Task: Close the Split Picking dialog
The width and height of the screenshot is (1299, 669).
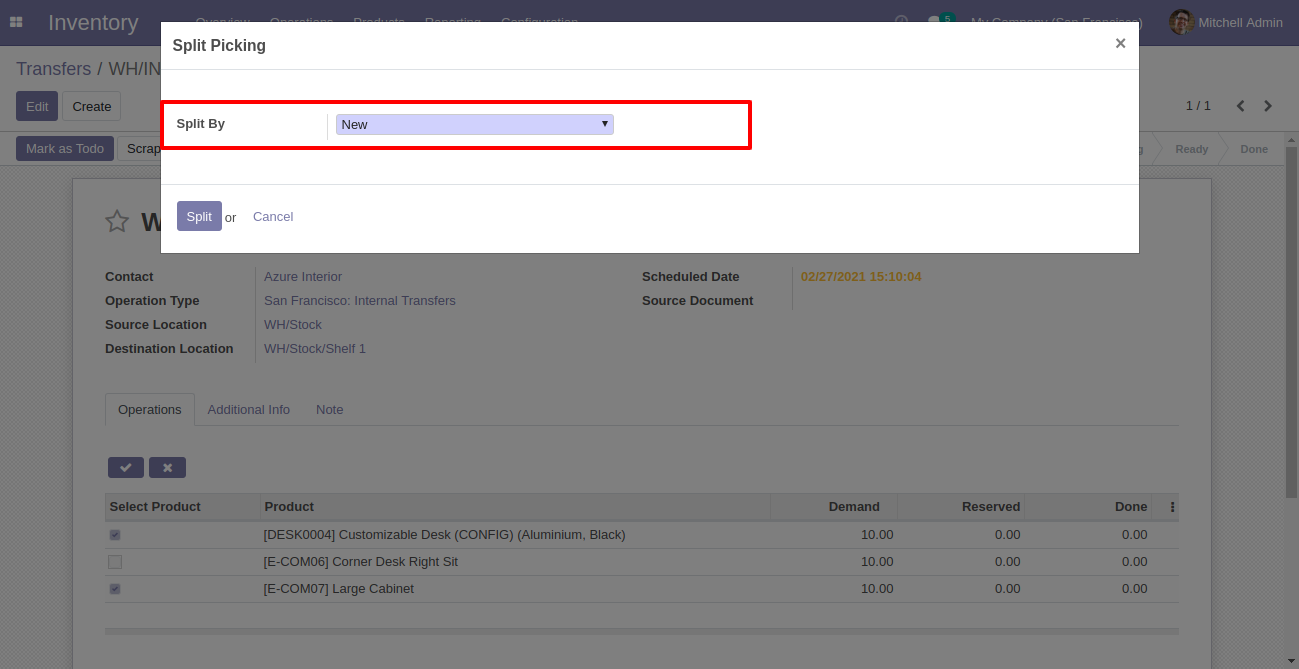Action: point(1120,43)
